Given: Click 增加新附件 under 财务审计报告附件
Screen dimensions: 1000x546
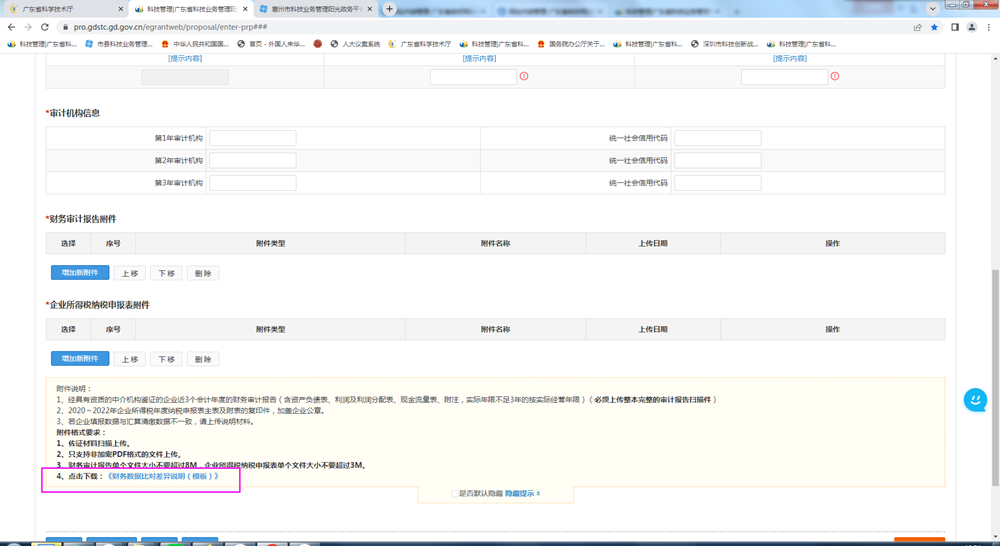Looking at the screenshot, I should [80, 272].
